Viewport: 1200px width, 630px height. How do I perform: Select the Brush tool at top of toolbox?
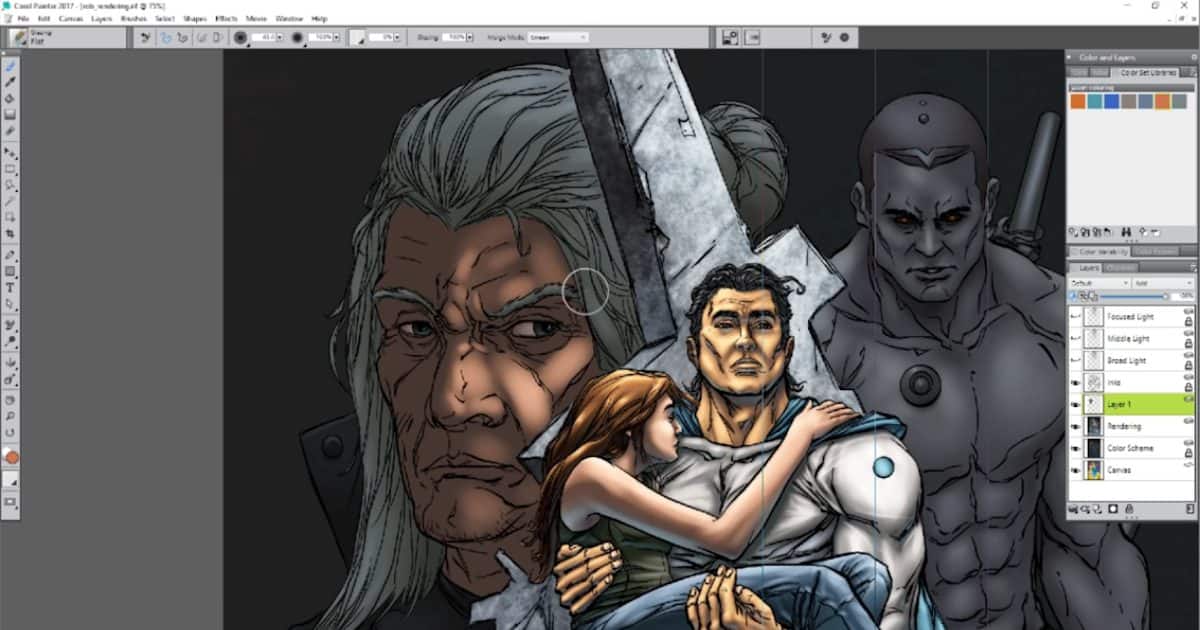point(10,64)
